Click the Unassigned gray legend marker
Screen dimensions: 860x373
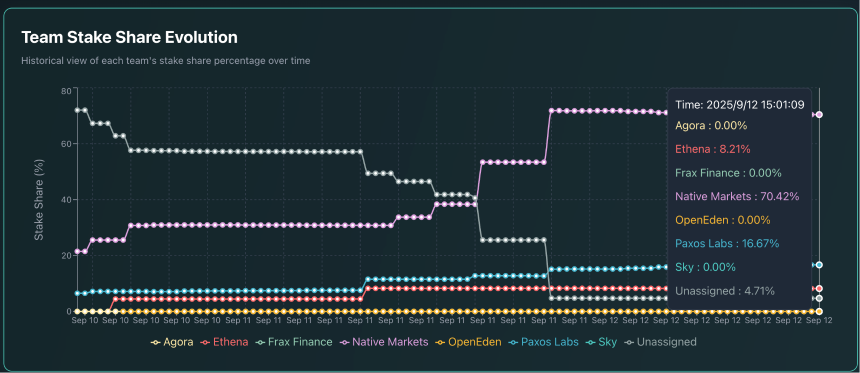pyautogui.click(x=630, y=343)
